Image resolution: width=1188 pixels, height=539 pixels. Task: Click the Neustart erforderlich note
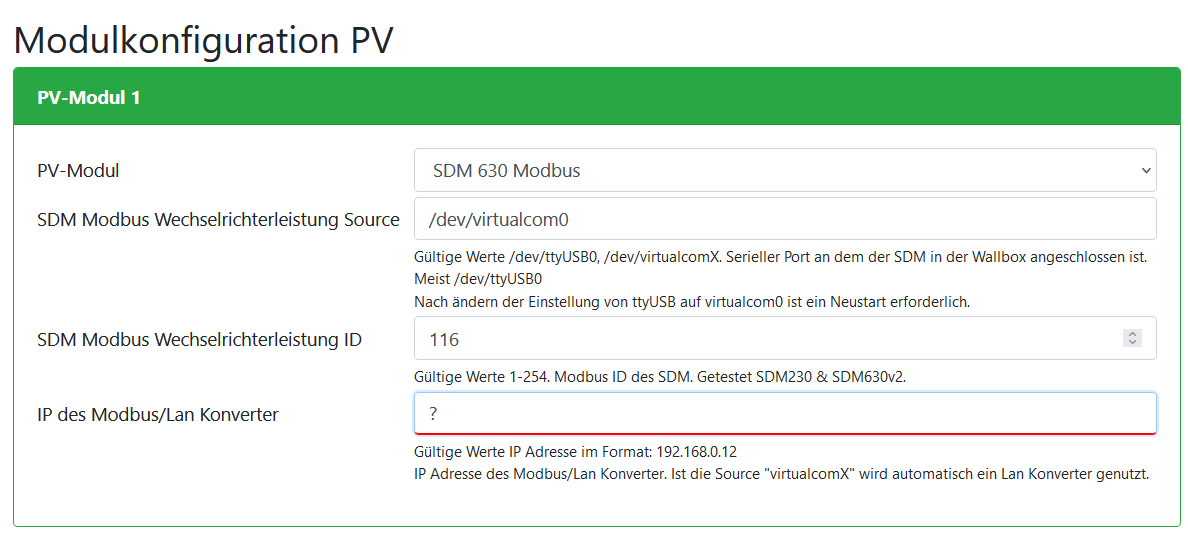click(x=692, y=301)
